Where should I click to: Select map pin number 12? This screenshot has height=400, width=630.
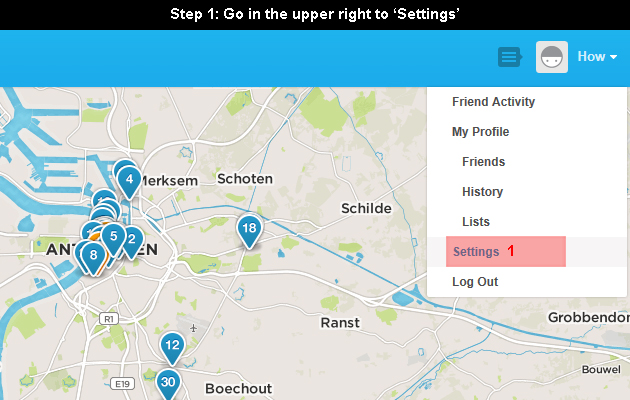(172, 348)
